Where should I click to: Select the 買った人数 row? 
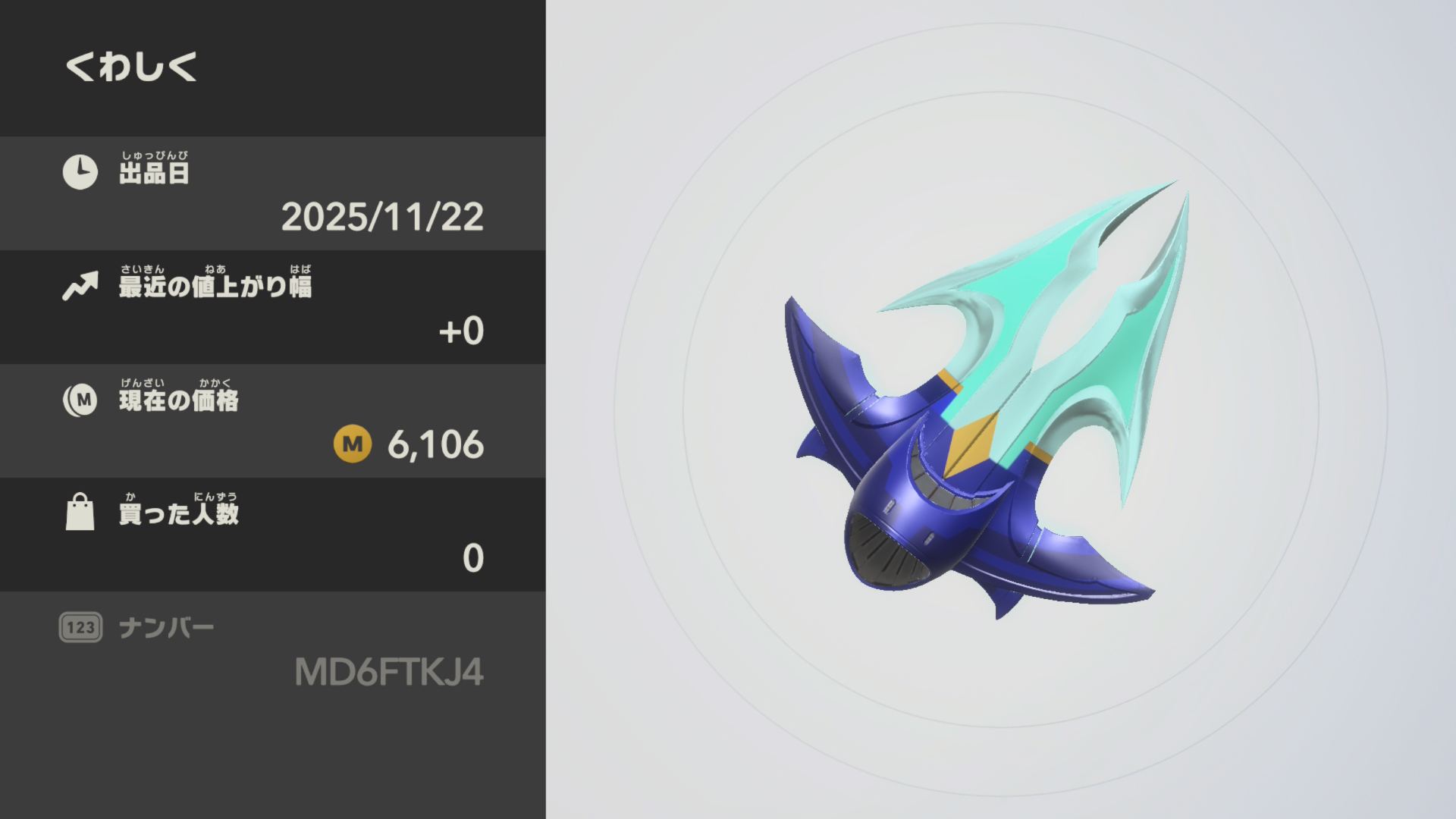(x=273, y=535)
